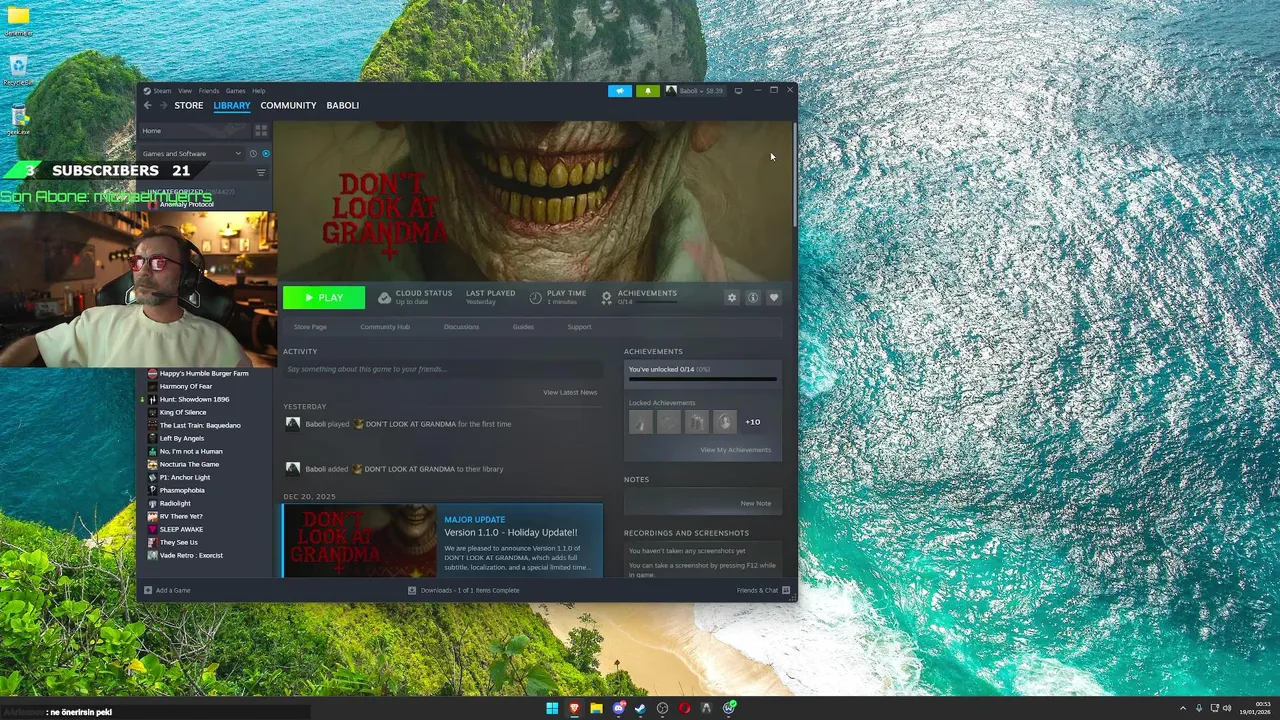1280x720 pixels.
Task: Open the Friends menu
Action: pos(208,91)
